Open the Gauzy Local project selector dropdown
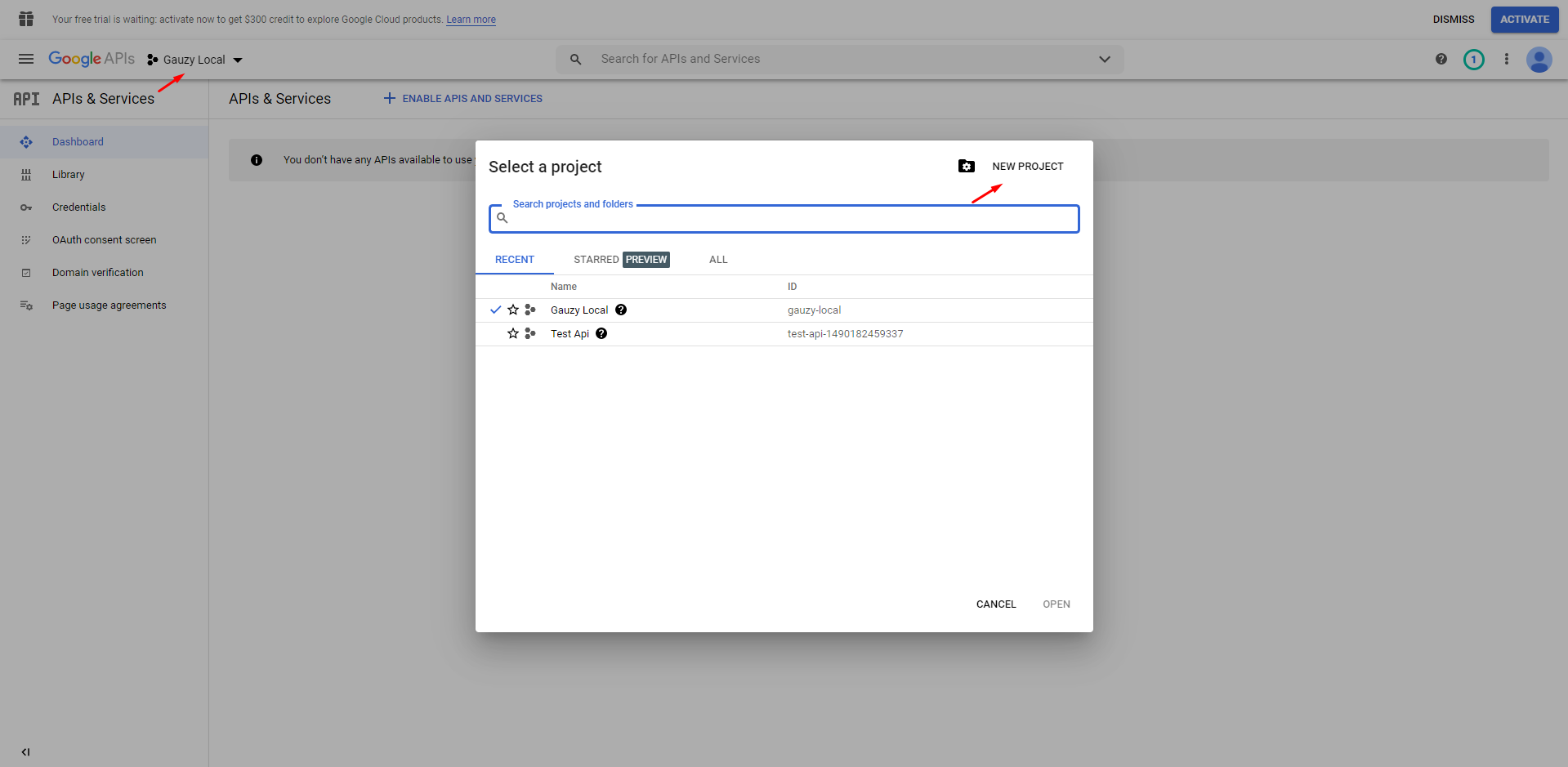 pyautogui.click(x=195, y=60)
